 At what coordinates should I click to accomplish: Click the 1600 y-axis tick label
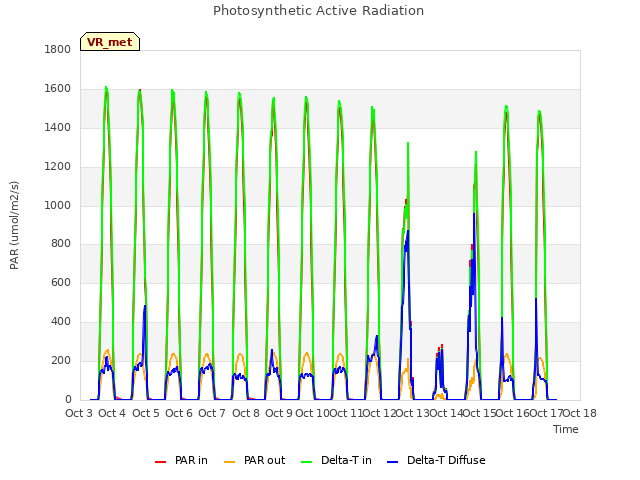(58, 89)
